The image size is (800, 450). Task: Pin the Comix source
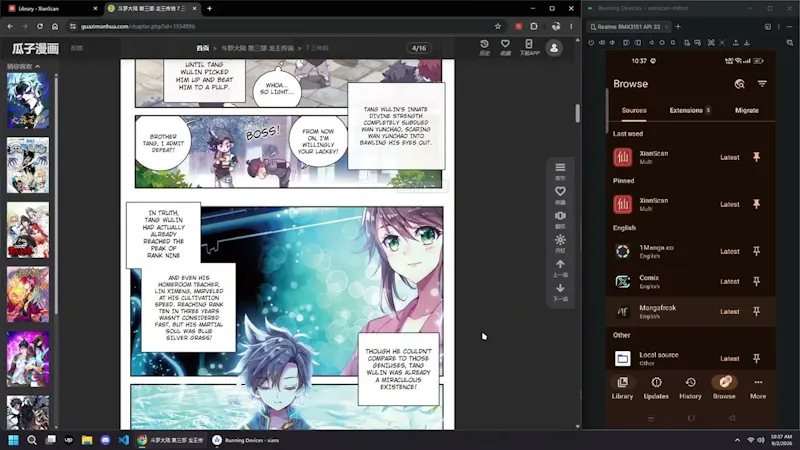coord(757,281)
